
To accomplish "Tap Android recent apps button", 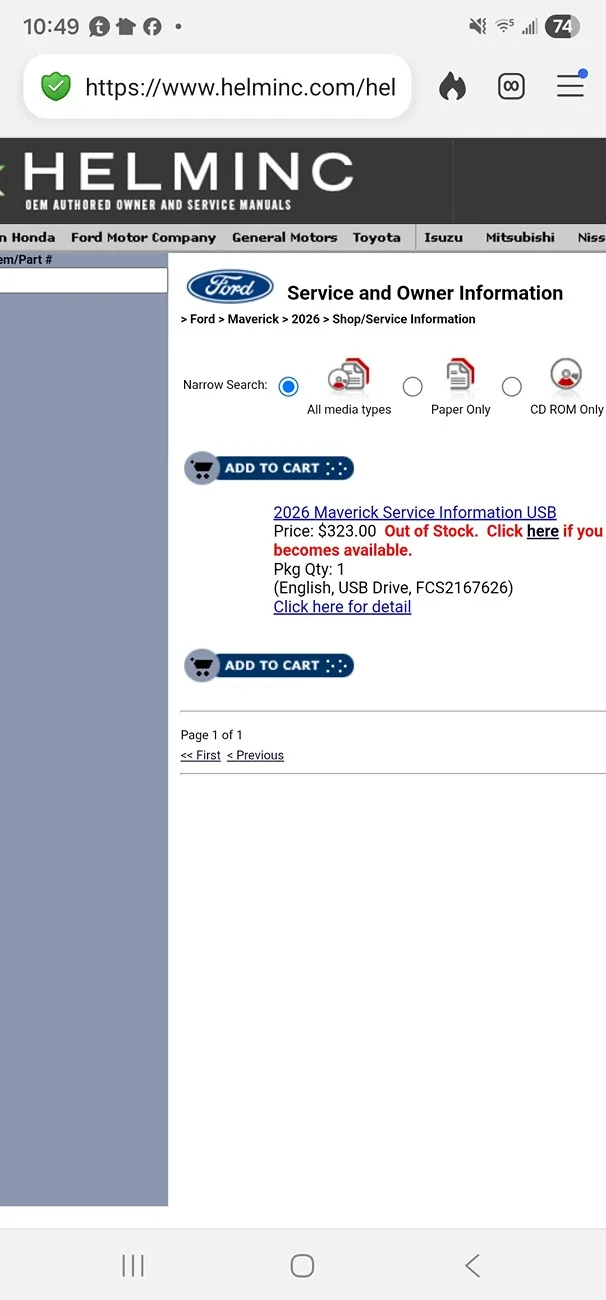I will pos(133,1266).
